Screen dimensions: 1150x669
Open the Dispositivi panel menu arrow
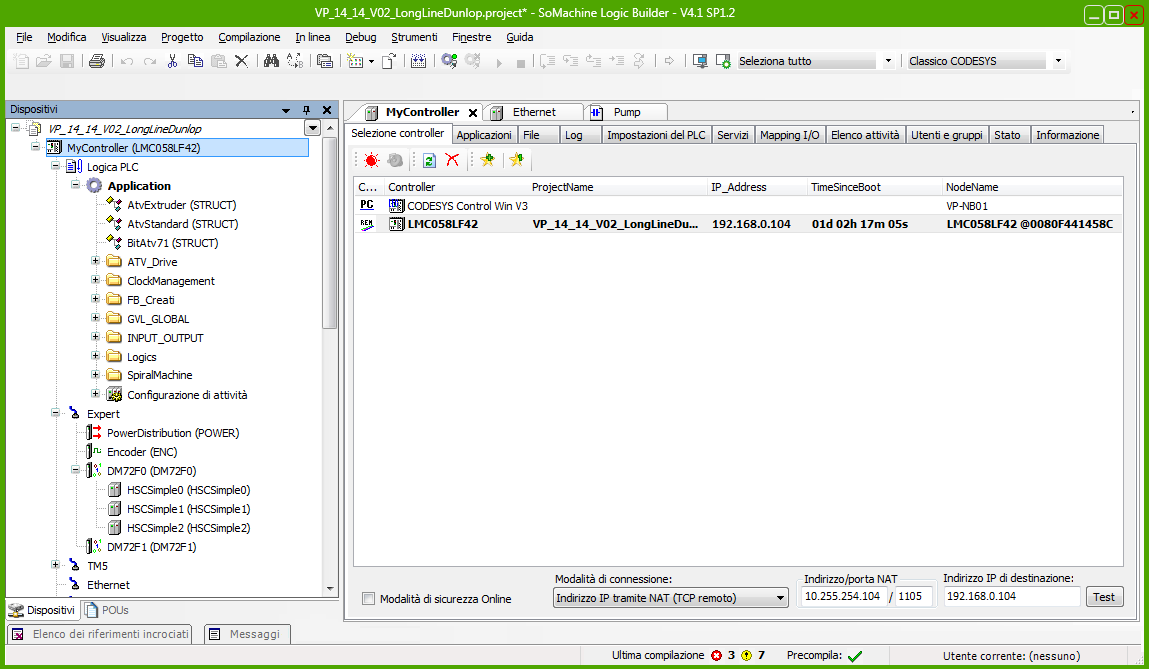click(x=286, y=110)
